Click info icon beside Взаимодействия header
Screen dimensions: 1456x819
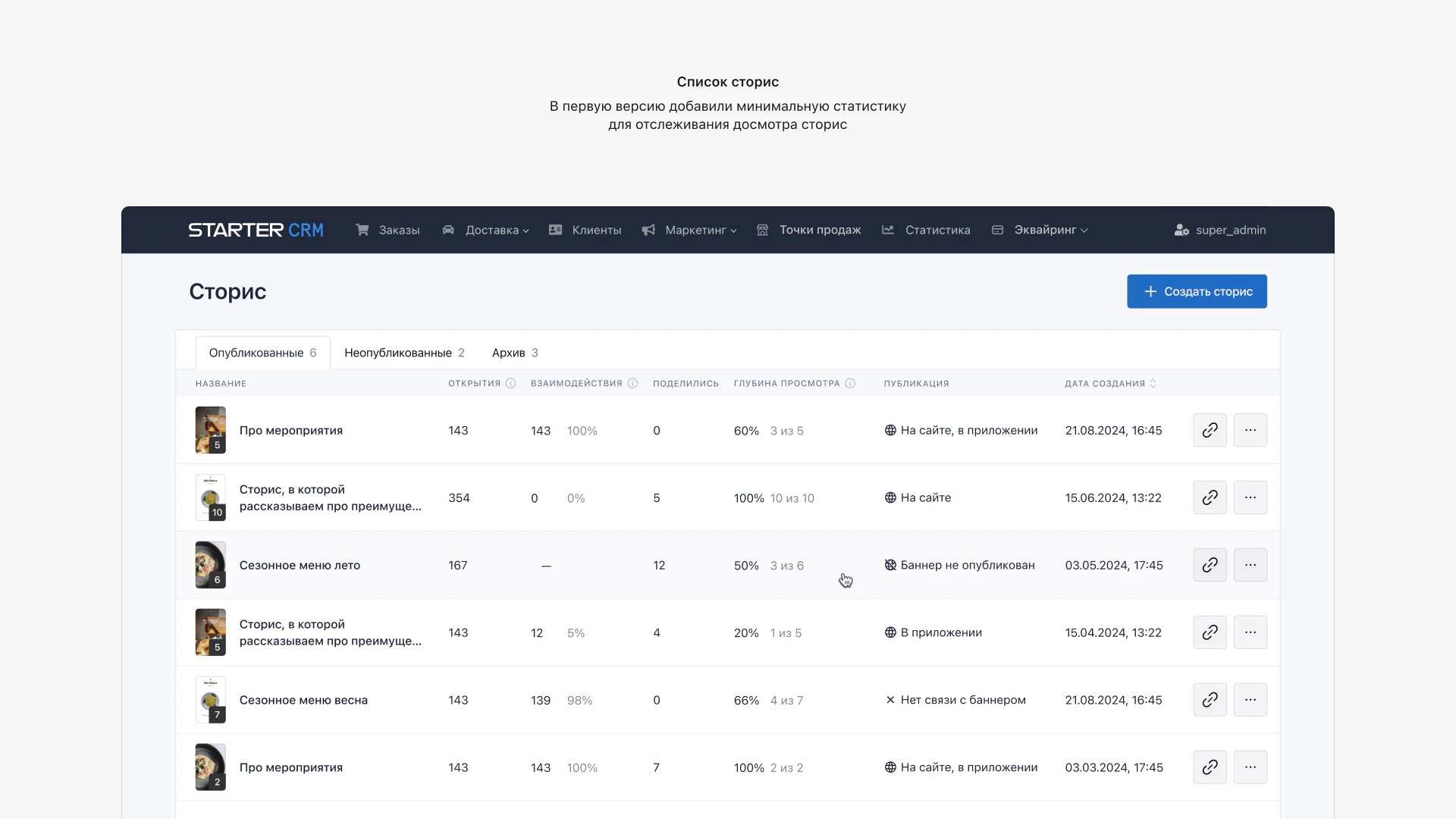click(632, 384)
